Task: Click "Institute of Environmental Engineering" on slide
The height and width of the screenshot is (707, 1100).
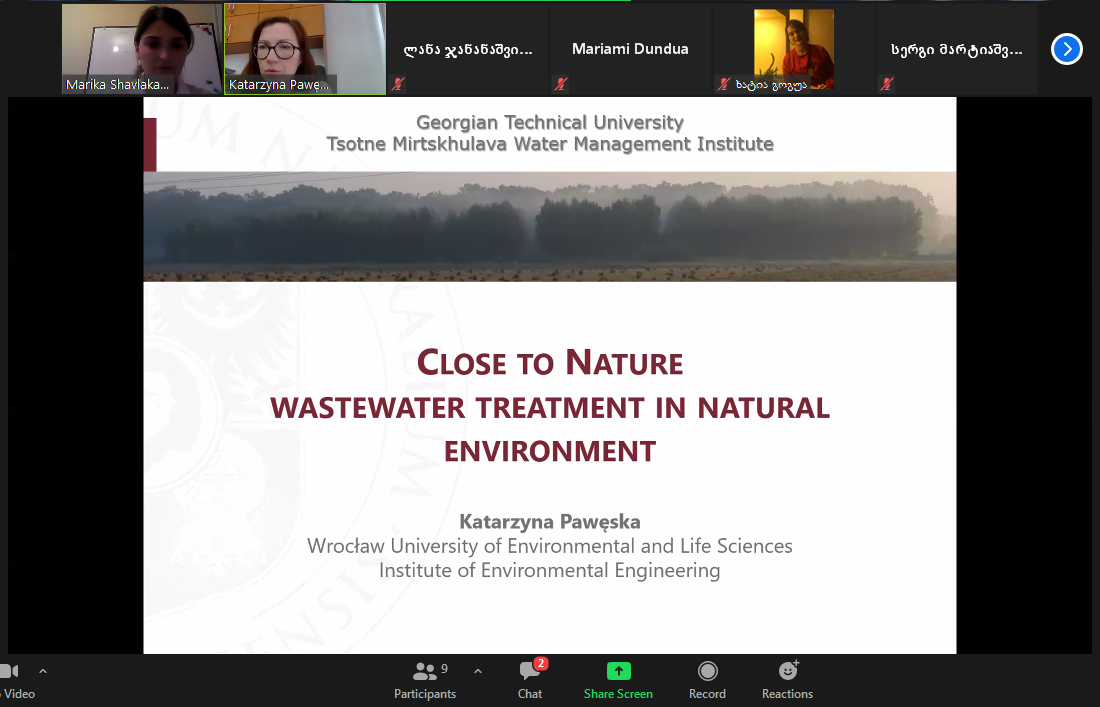Action: tap(550, 570)
